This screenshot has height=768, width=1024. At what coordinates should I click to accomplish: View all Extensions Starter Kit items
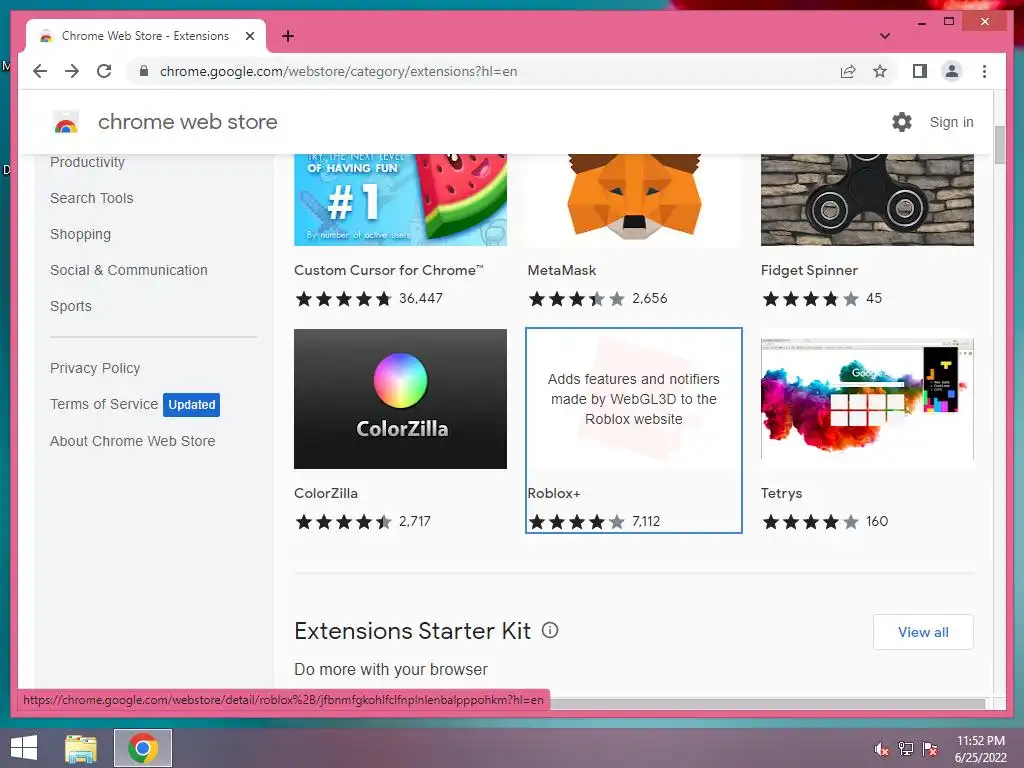pos(923,632)
